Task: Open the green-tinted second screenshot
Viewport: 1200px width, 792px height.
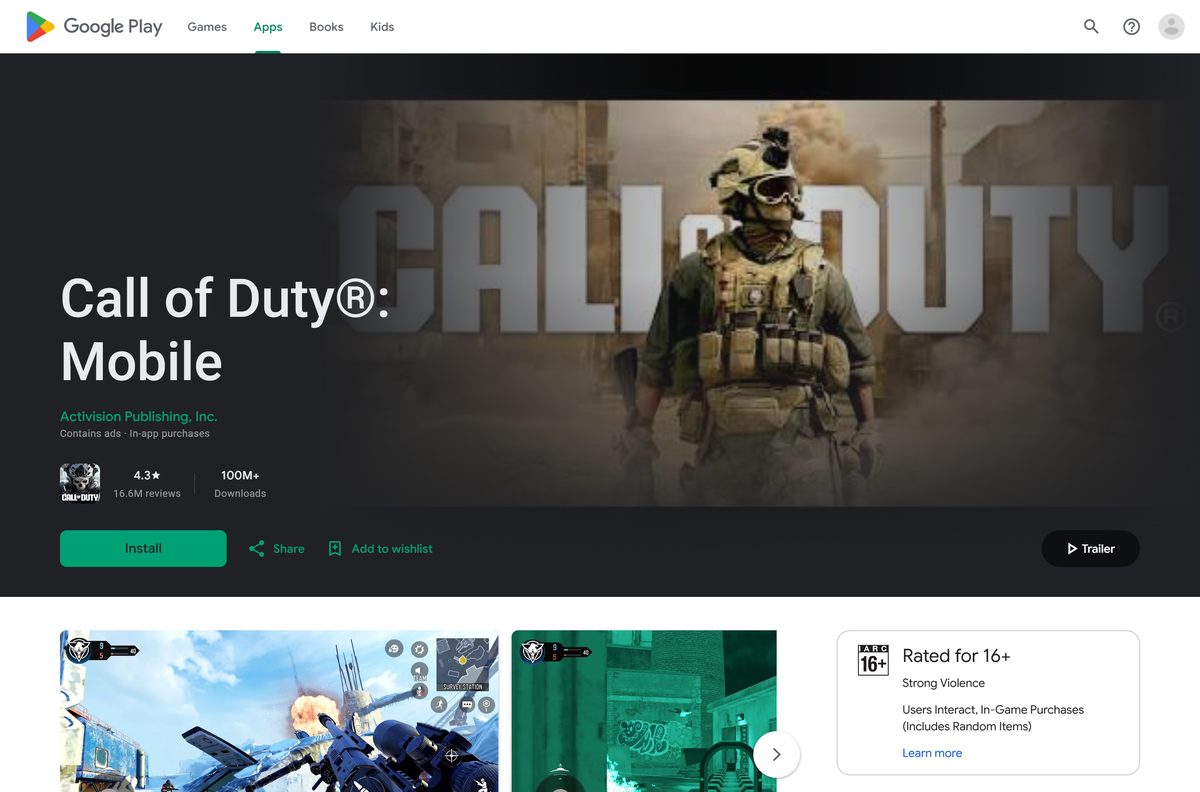Action: click(644, 711)
